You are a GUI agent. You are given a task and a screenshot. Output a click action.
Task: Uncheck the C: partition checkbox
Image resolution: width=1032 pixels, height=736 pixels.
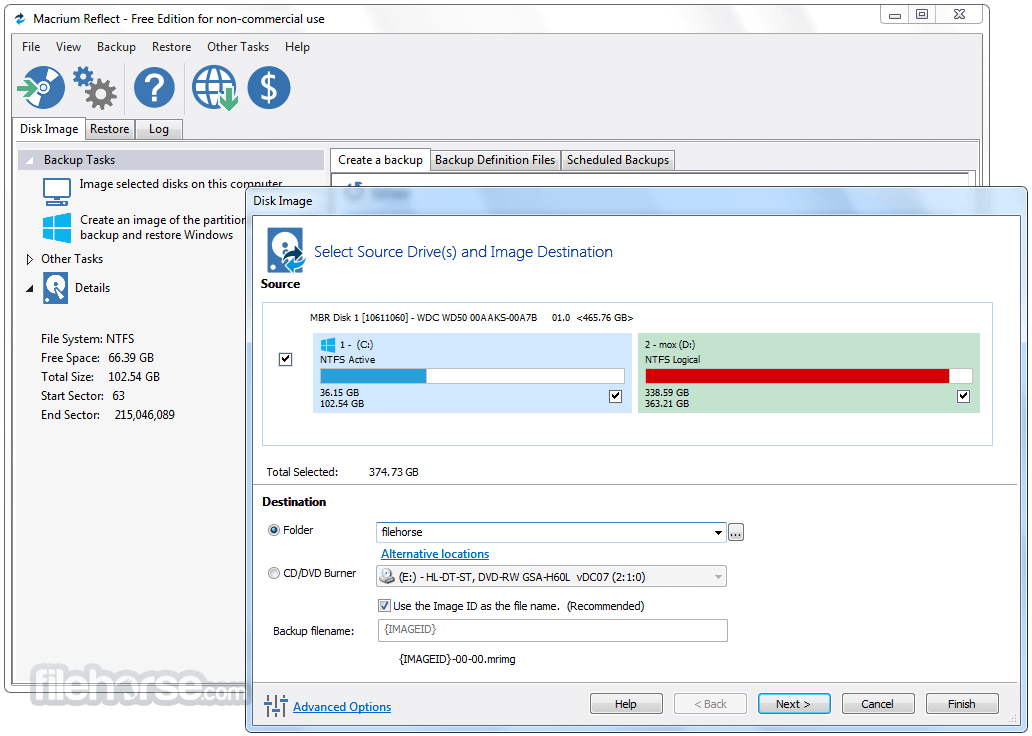(x=615, y=396)
